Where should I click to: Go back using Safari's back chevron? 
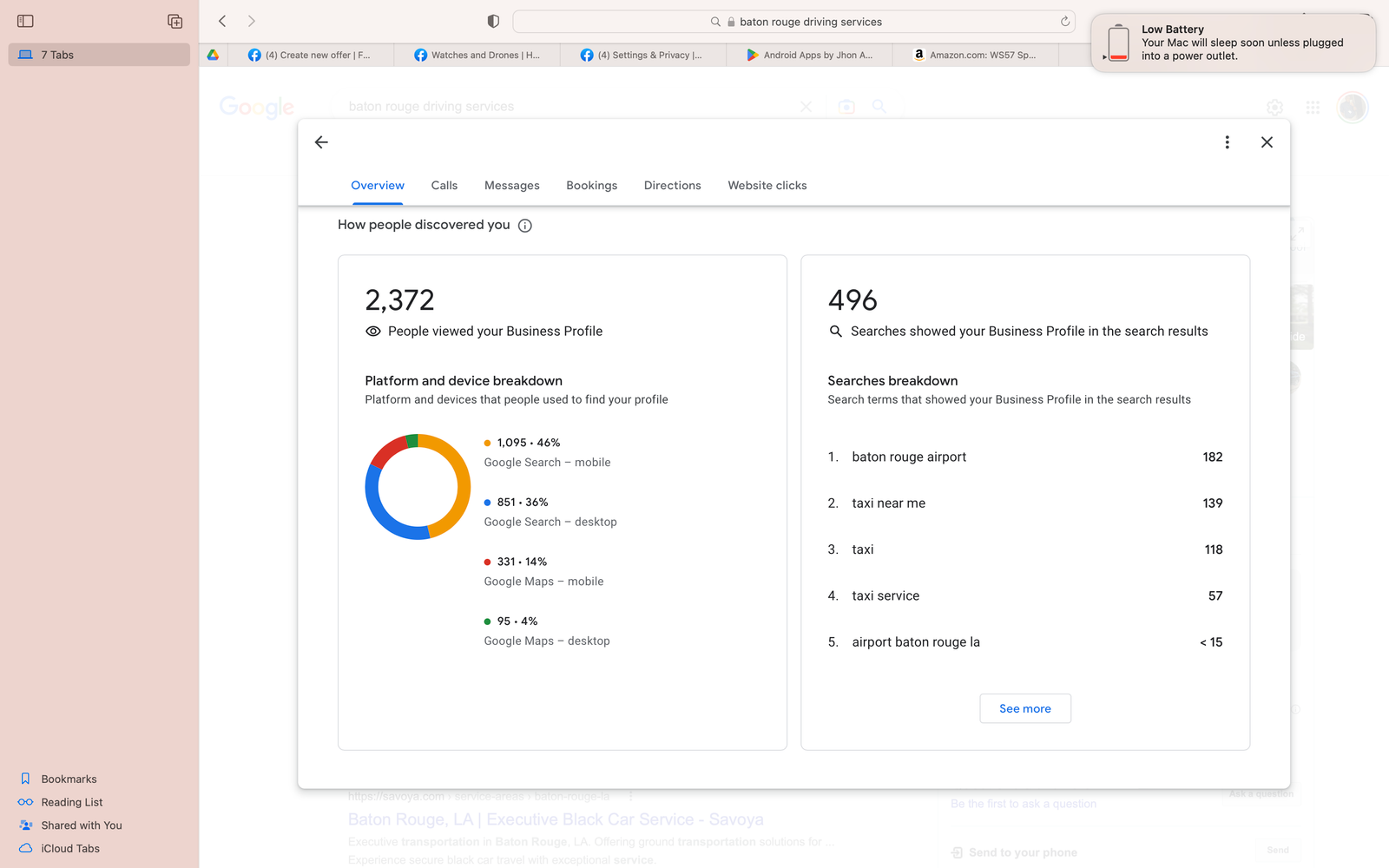222,21
